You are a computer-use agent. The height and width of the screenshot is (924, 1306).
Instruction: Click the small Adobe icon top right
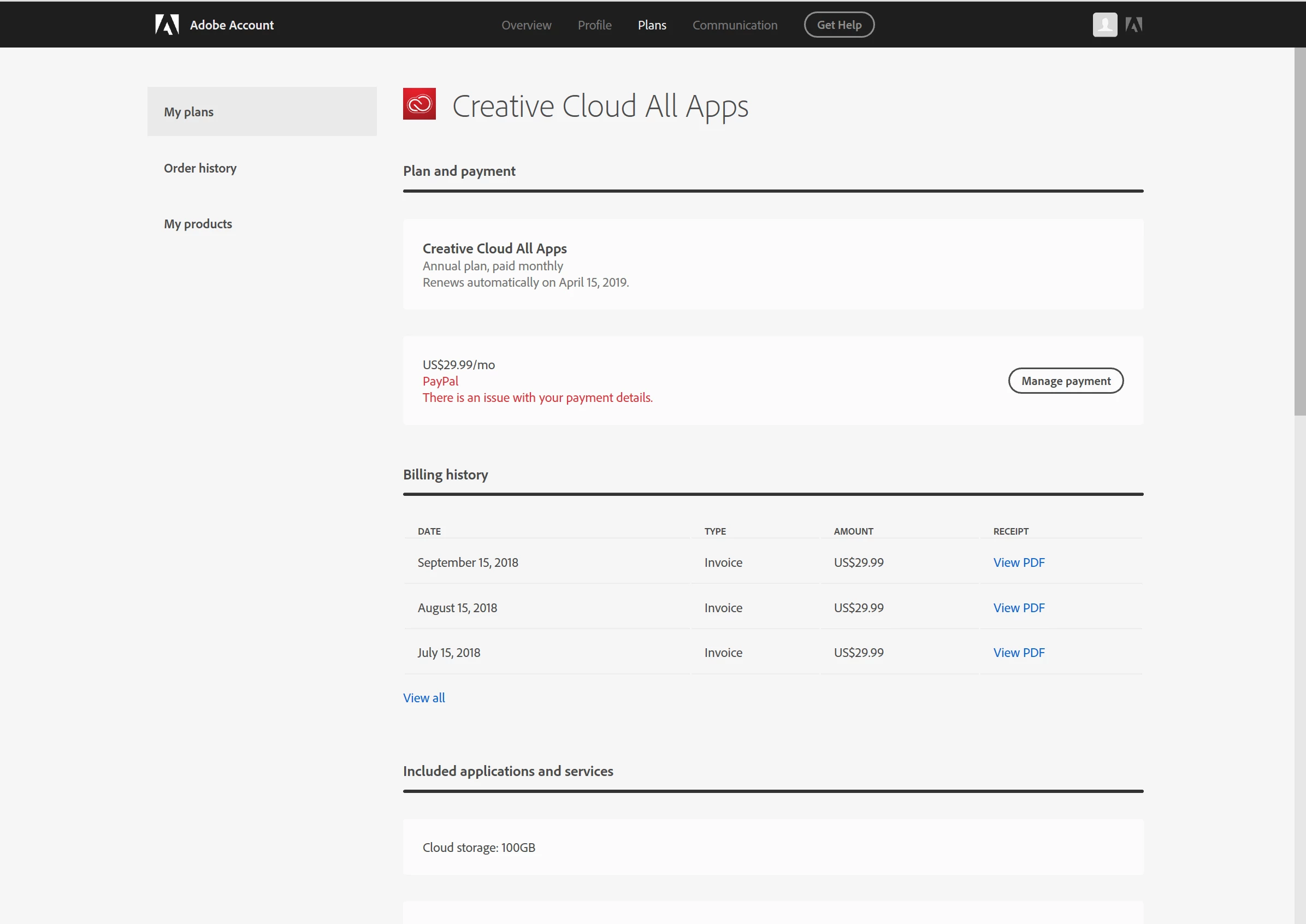coord(1133,25)
